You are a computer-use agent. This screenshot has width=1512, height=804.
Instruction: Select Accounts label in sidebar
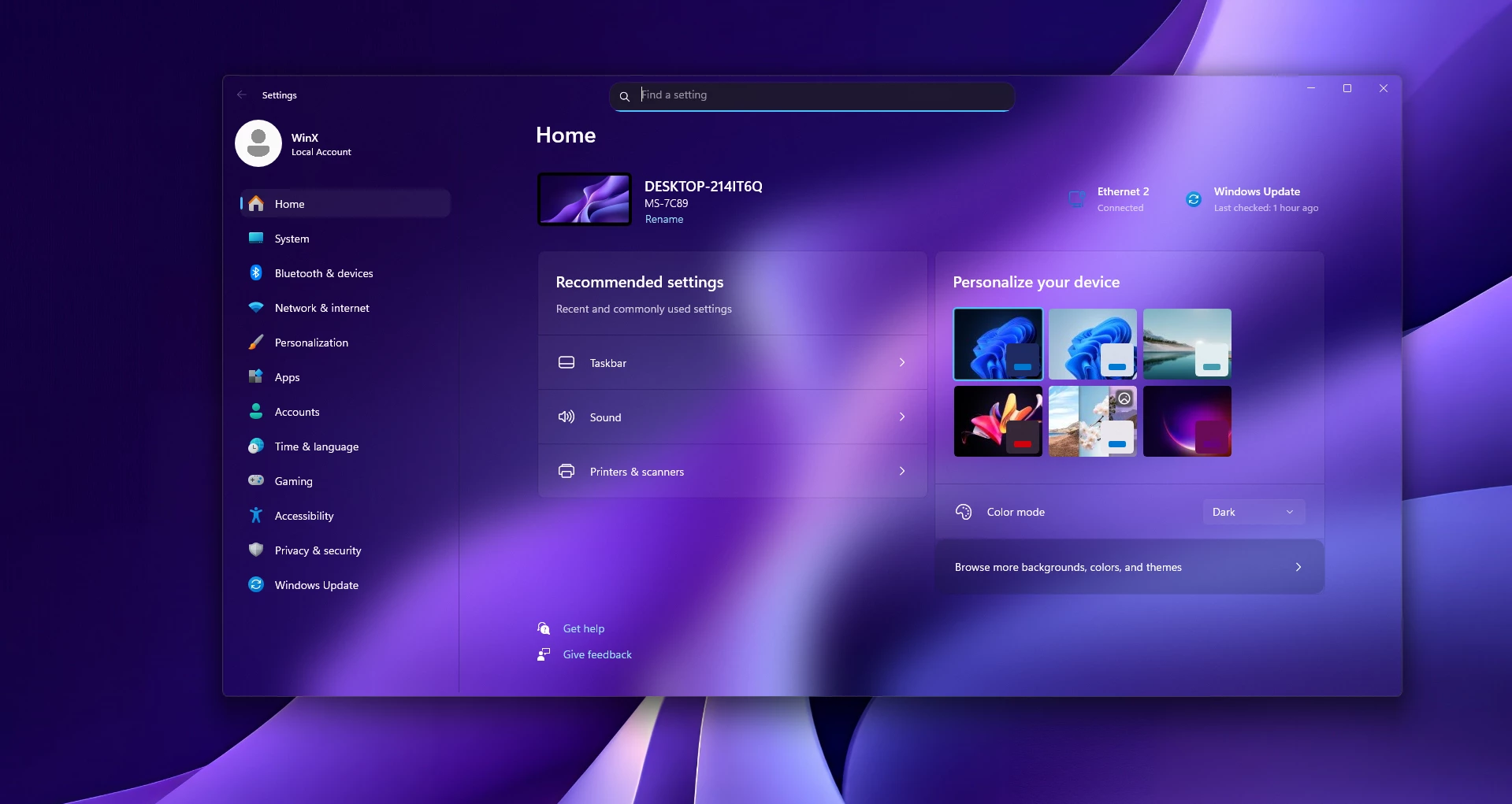pyautogui.click(x=297, y=412)
